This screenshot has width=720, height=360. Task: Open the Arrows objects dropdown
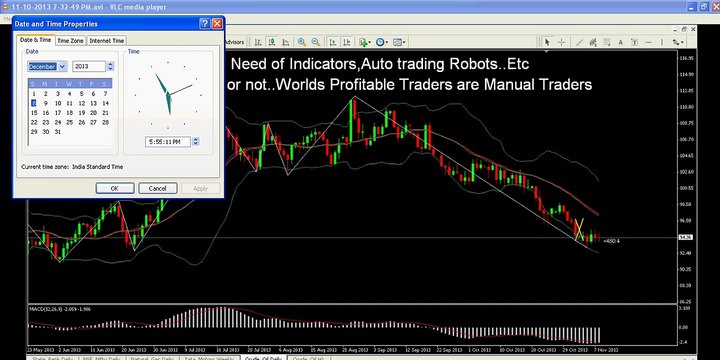point(678,42)
